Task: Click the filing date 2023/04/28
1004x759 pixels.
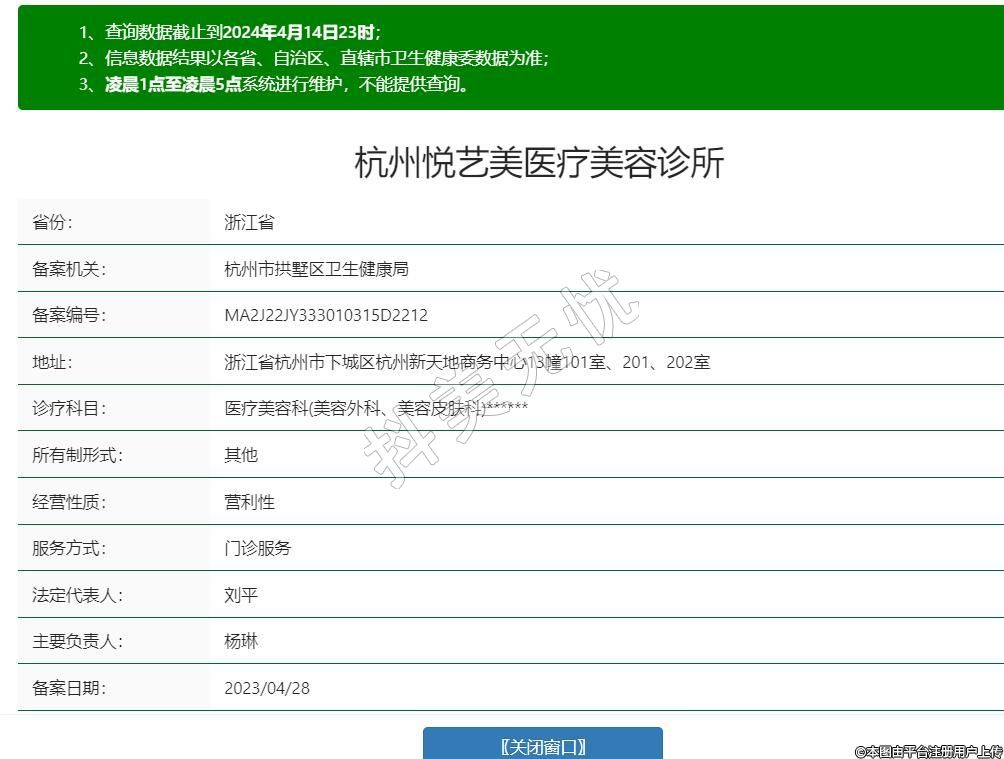Action: (x=267, y=688)
